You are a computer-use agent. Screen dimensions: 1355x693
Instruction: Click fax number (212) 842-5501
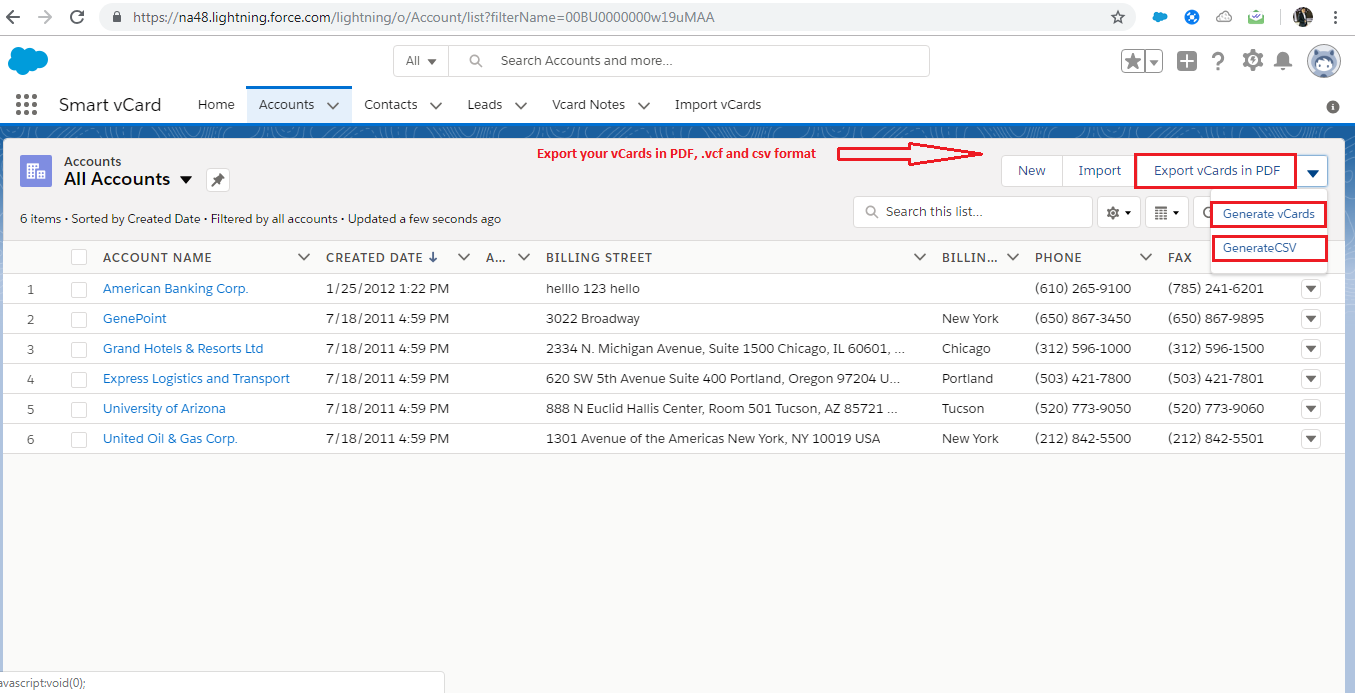click(1216, 439)
